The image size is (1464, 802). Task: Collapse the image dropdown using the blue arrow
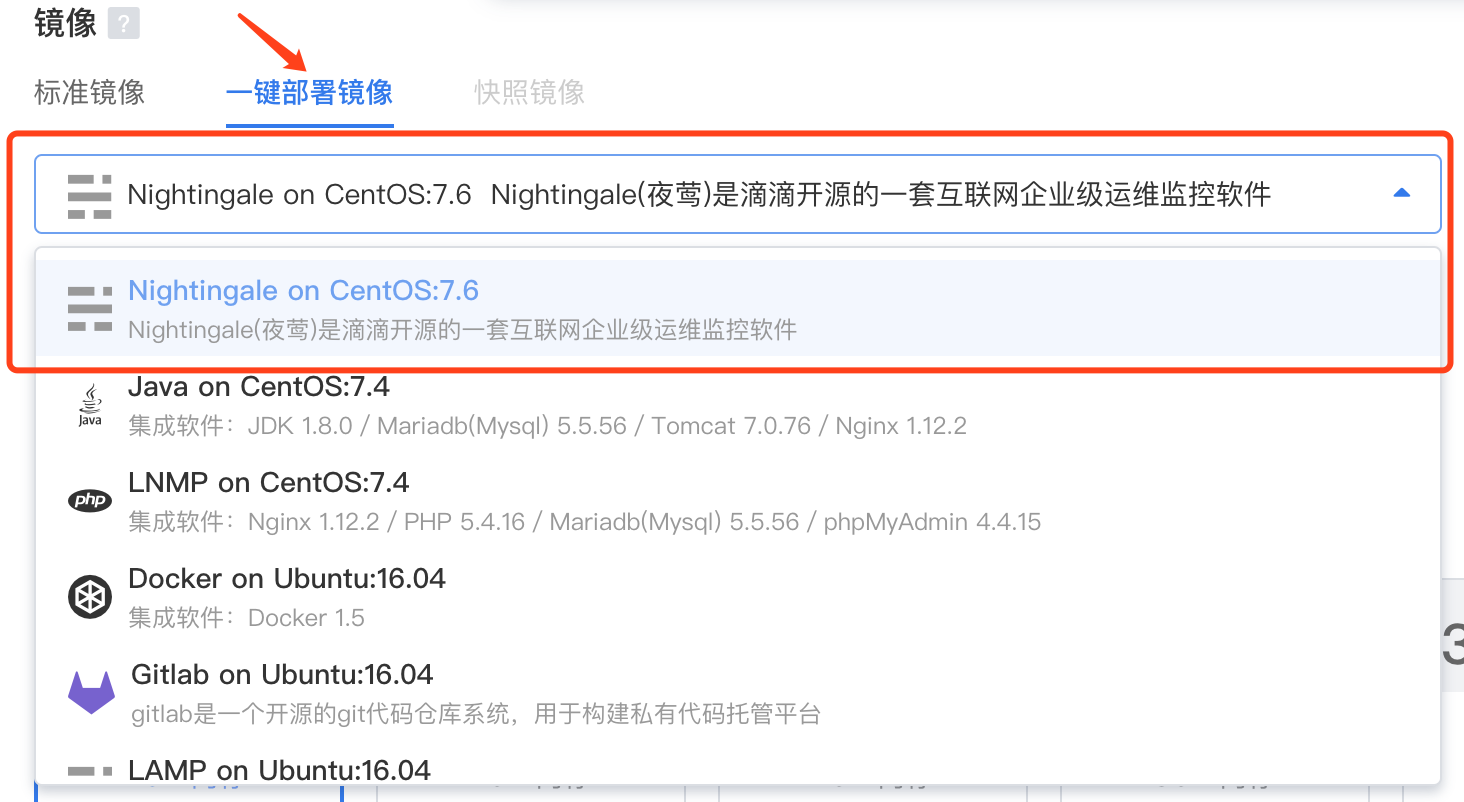coord(1401,194)
